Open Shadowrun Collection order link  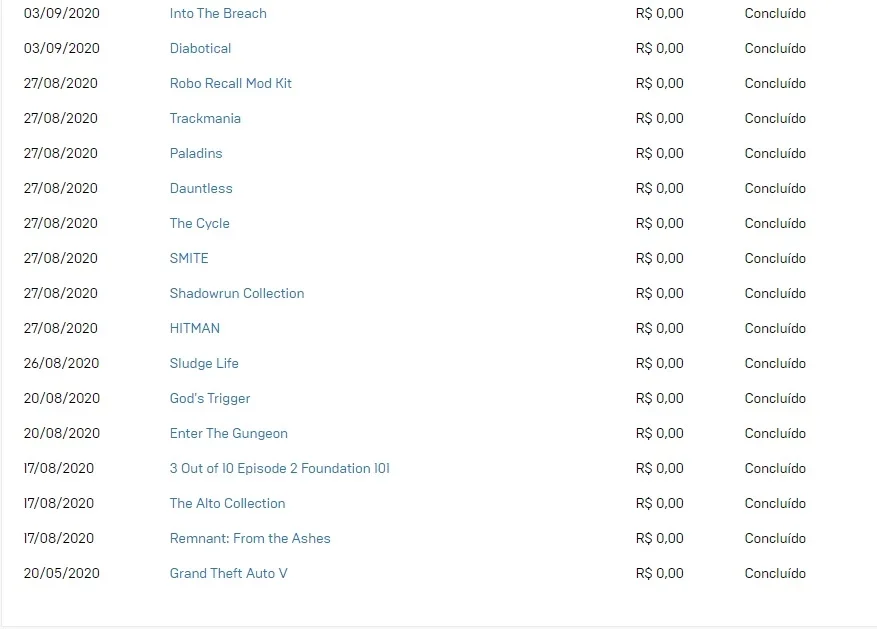click(x=237, y=294)
